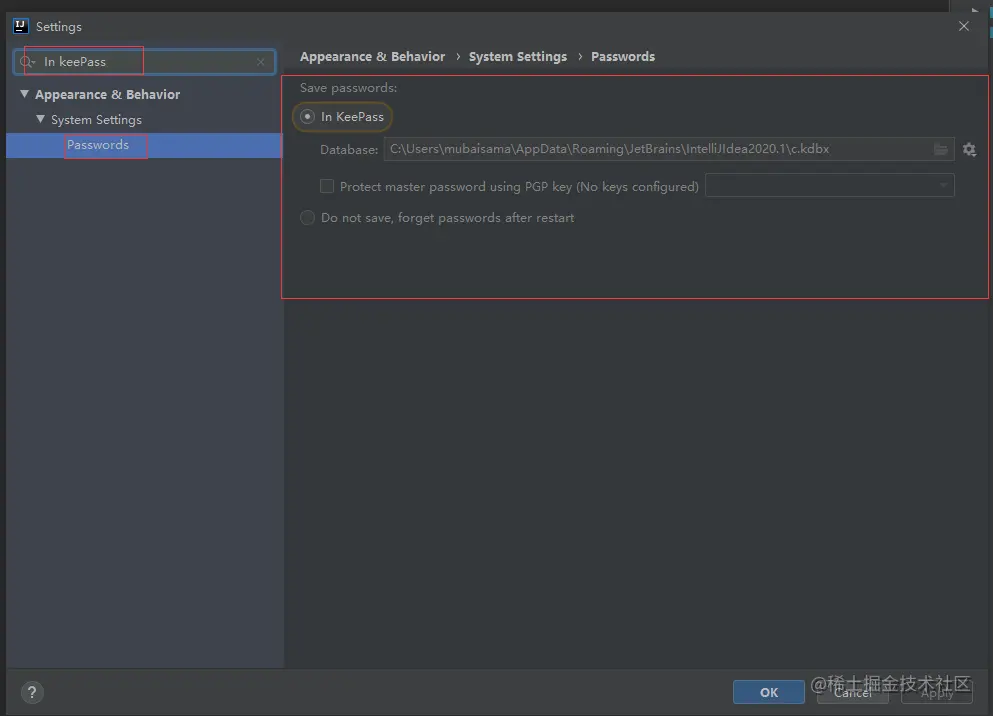Screen dimensions: 993x716
Task: Click the OK button
Action: coord(769,692)
